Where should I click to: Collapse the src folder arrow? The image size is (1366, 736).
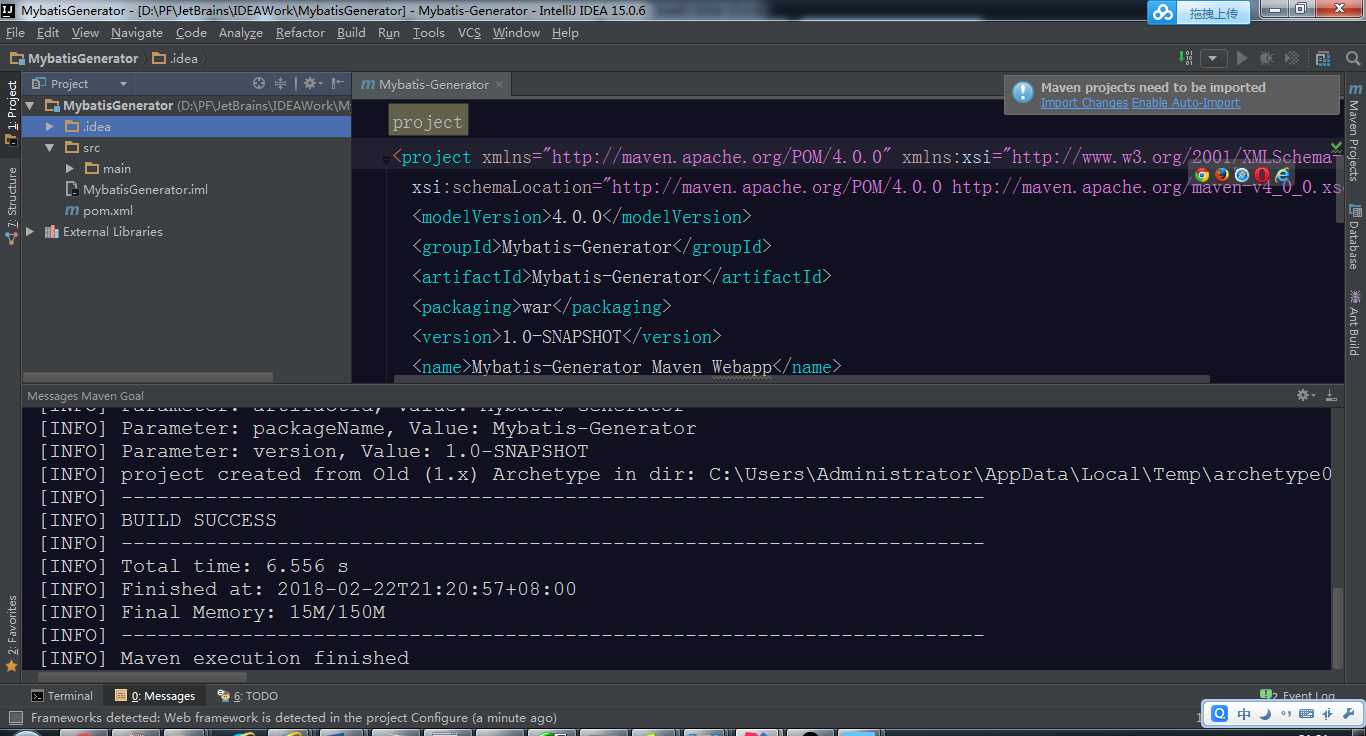[50, 147]
